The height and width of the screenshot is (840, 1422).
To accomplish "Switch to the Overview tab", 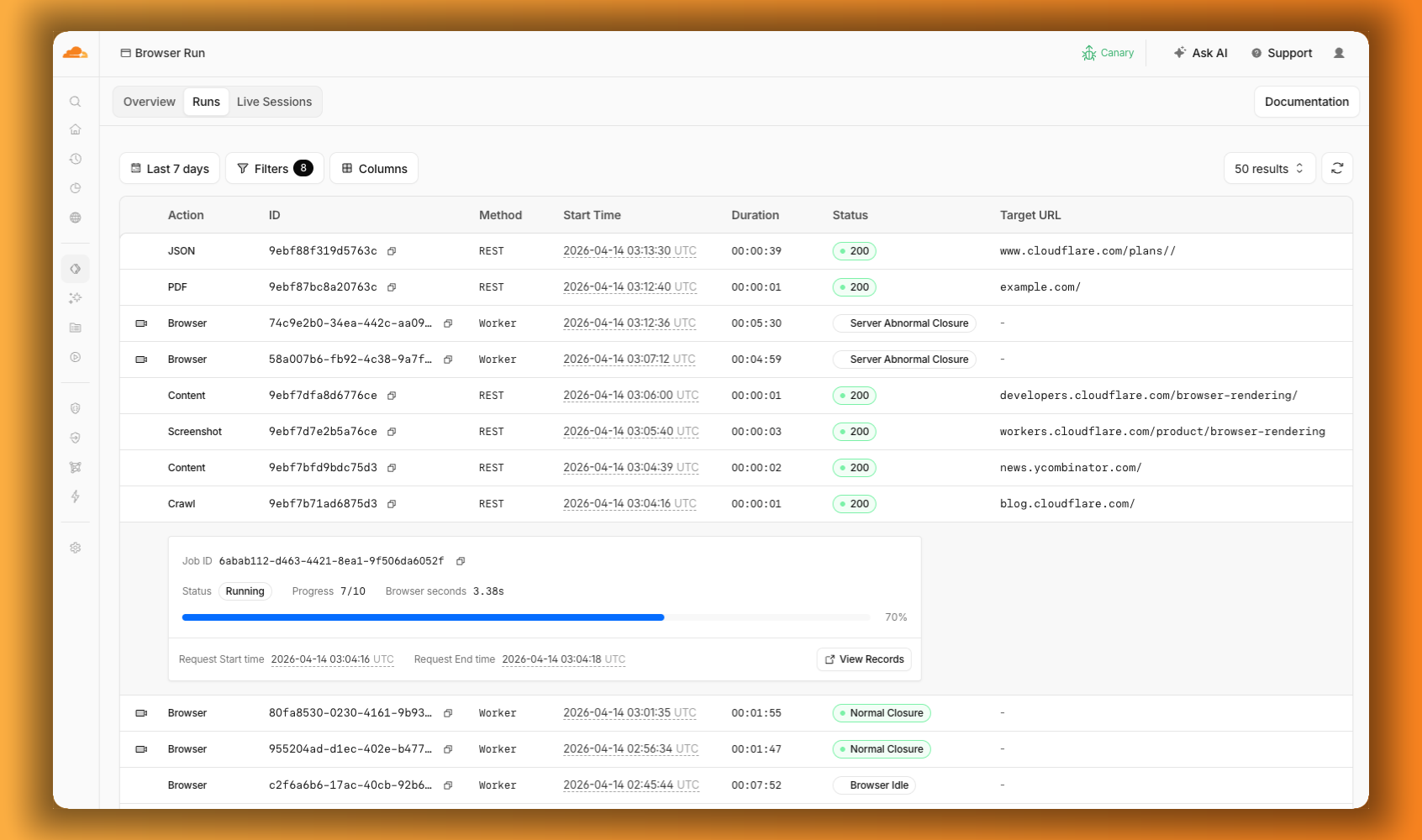I will pos(149,102).
